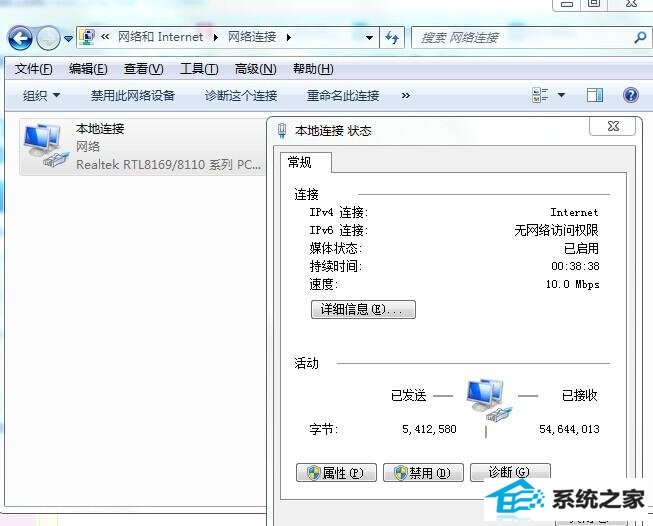Screen dimensions: 653x526
Task: Expand arrow after 网络连接 breadcrumb
Action: pos(289,37)
